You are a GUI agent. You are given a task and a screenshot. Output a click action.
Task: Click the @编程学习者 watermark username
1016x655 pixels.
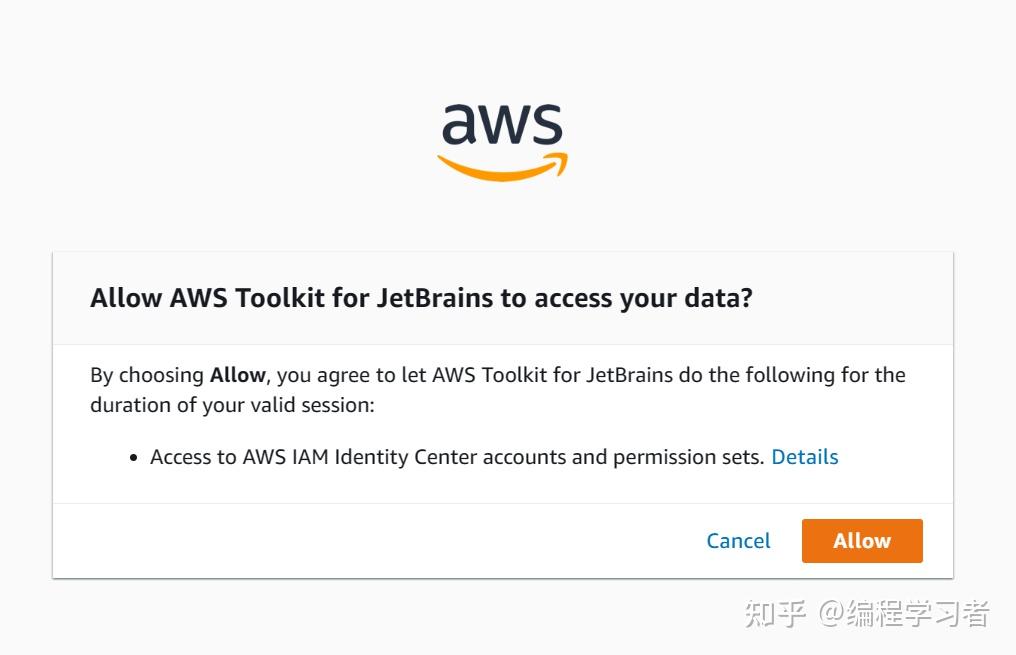904,613
